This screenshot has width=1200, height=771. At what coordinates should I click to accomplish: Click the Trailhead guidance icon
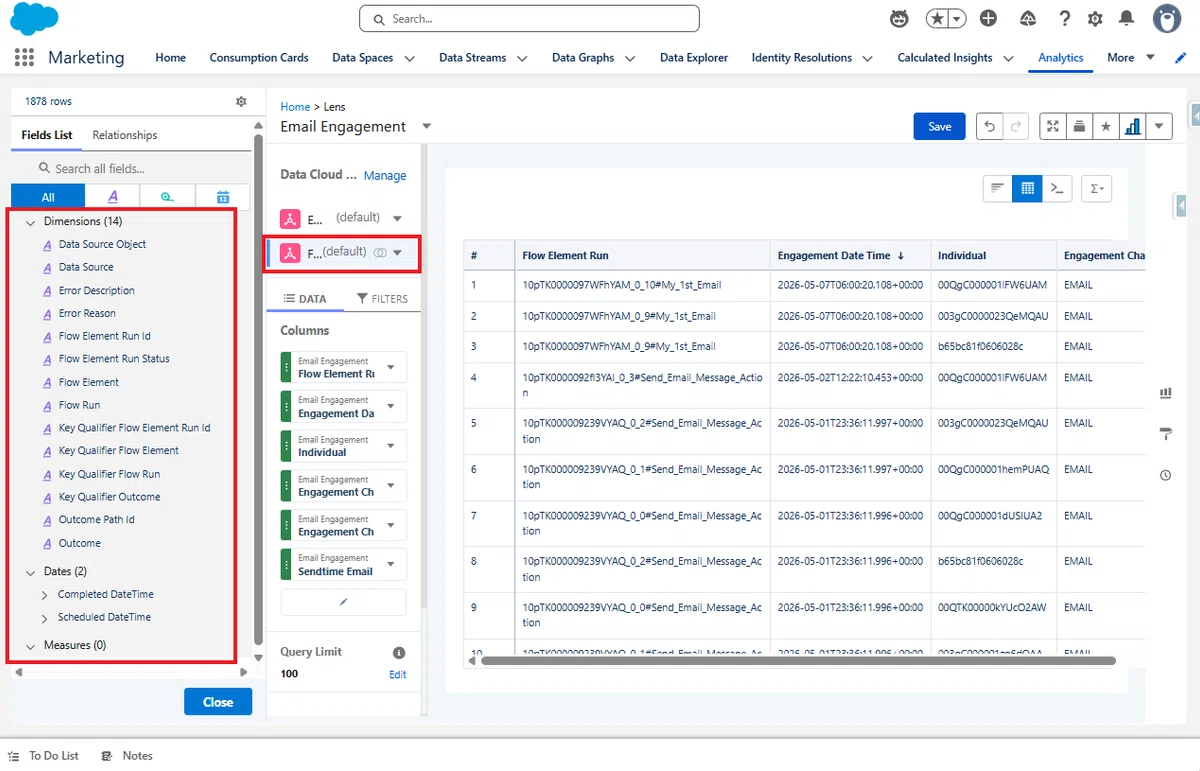(1028, 19)
